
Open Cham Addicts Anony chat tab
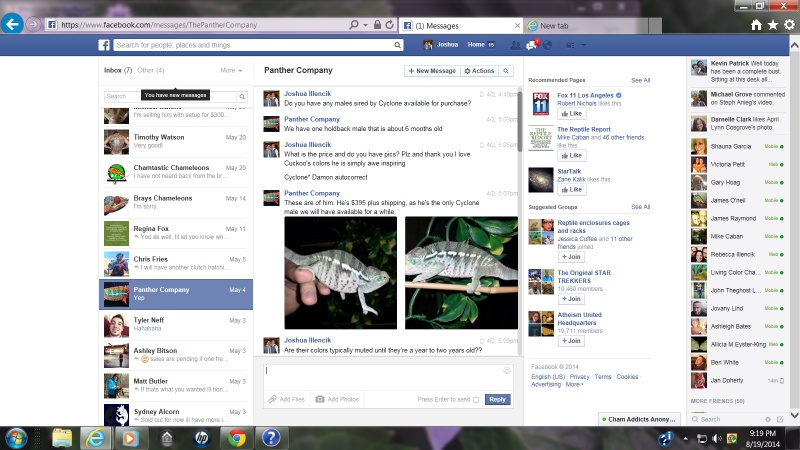639,419
